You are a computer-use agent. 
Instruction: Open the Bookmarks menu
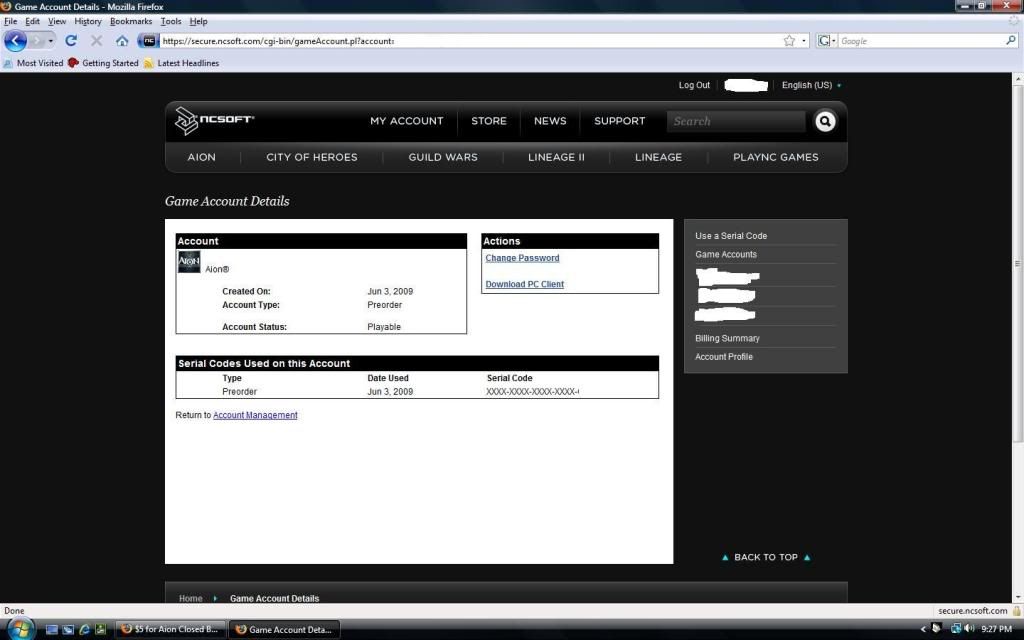(131, 21)
